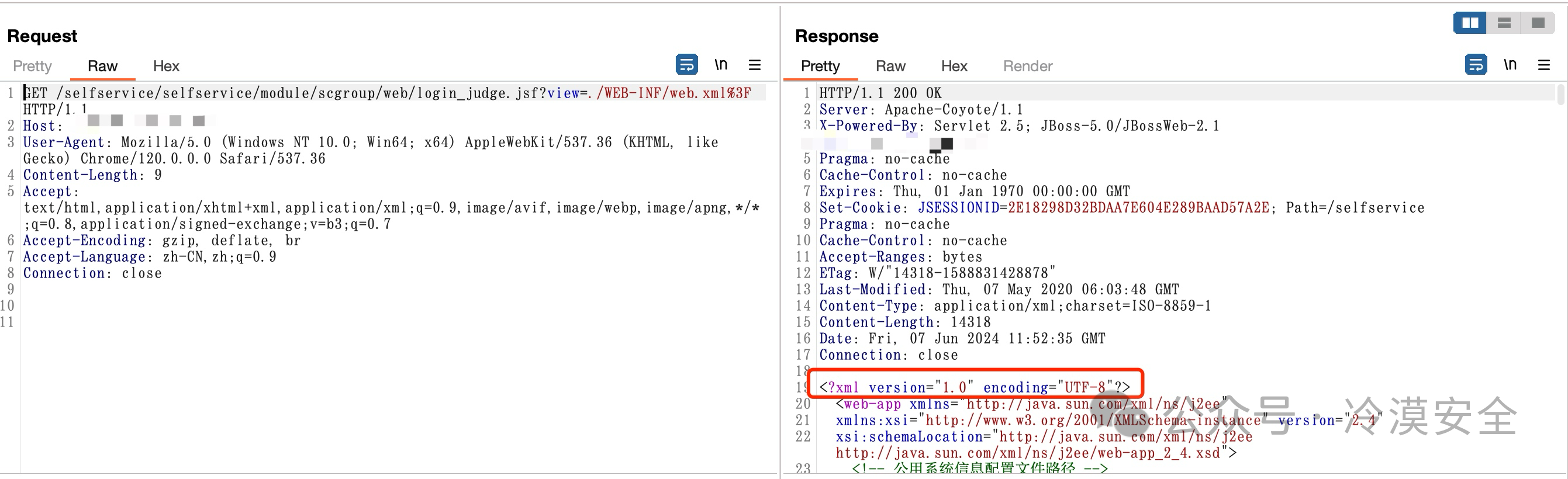The height and width of the screenshot is (479, 1568).
Task: Click the ETag response header
Action: [x=937, y=273]
